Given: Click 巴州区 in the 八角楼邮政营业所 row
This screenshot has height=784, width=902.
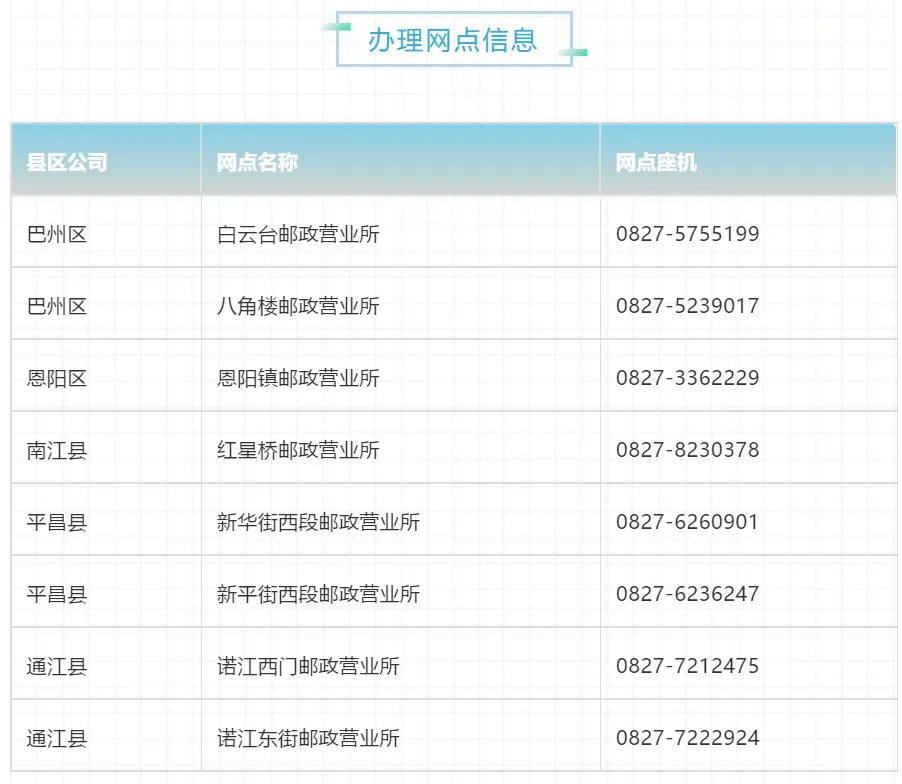Looking at the screenshot, I should [57, 306].
